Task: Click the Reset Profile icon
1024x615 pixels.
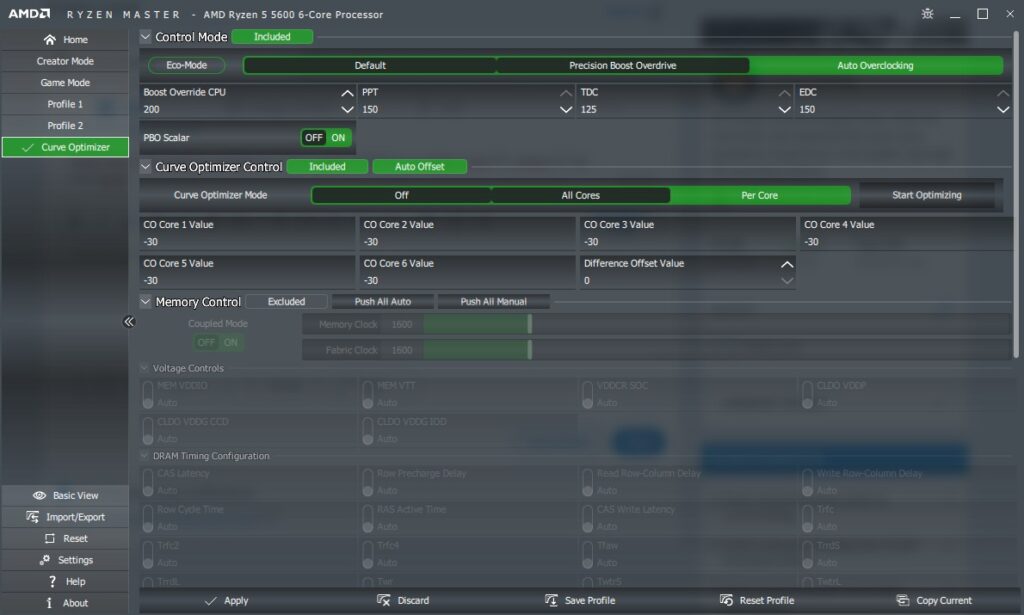Action: point(726,601)
